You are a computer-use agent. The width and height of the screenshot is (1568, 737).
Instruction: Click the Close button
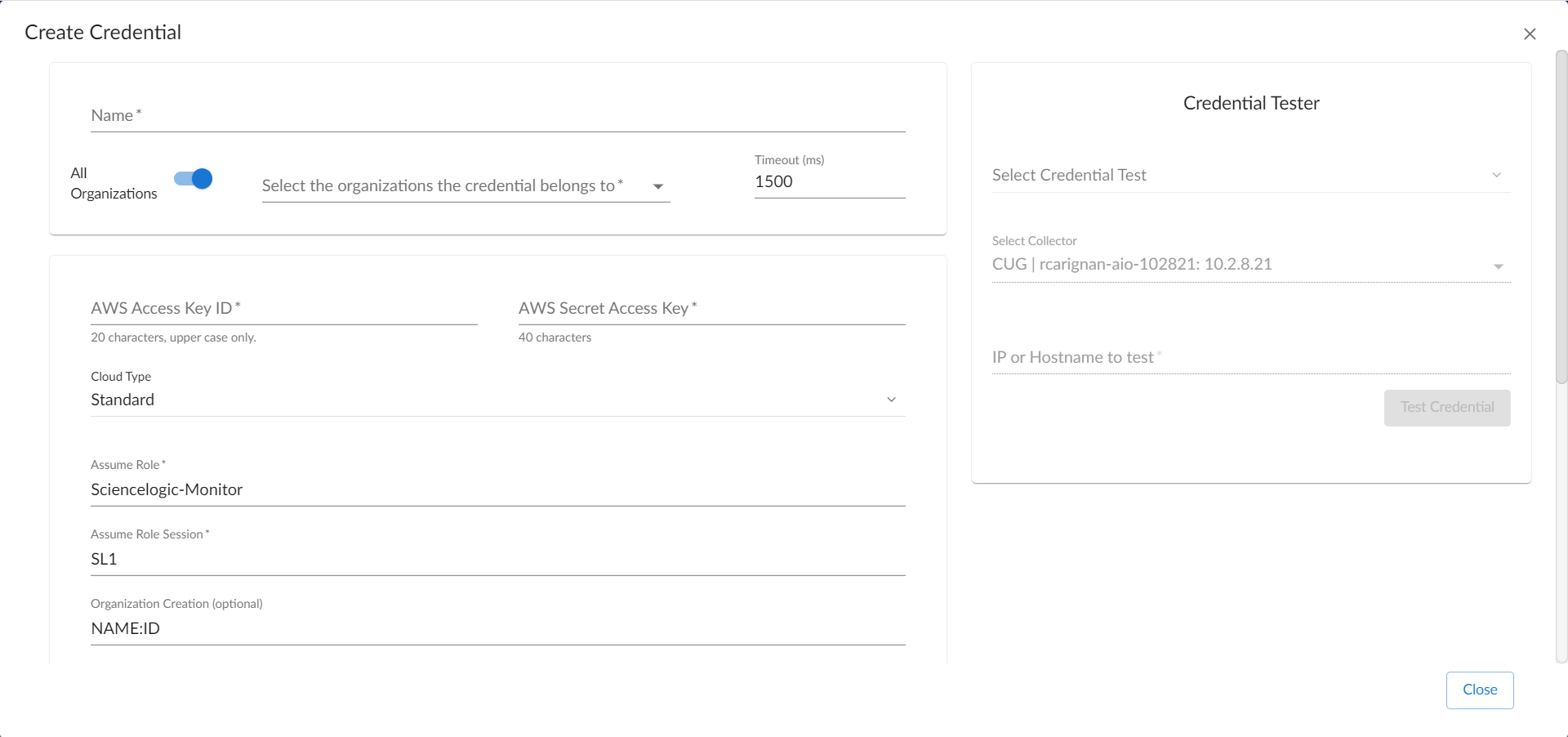point(1479,690)
